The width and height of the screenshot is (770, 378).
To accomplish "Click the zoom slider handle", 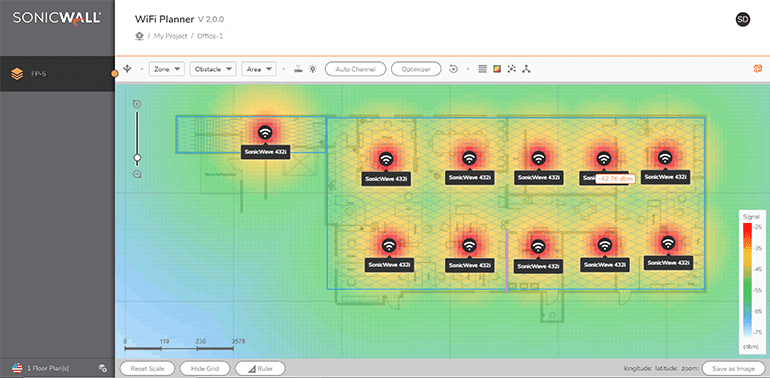I will [138, 158].
